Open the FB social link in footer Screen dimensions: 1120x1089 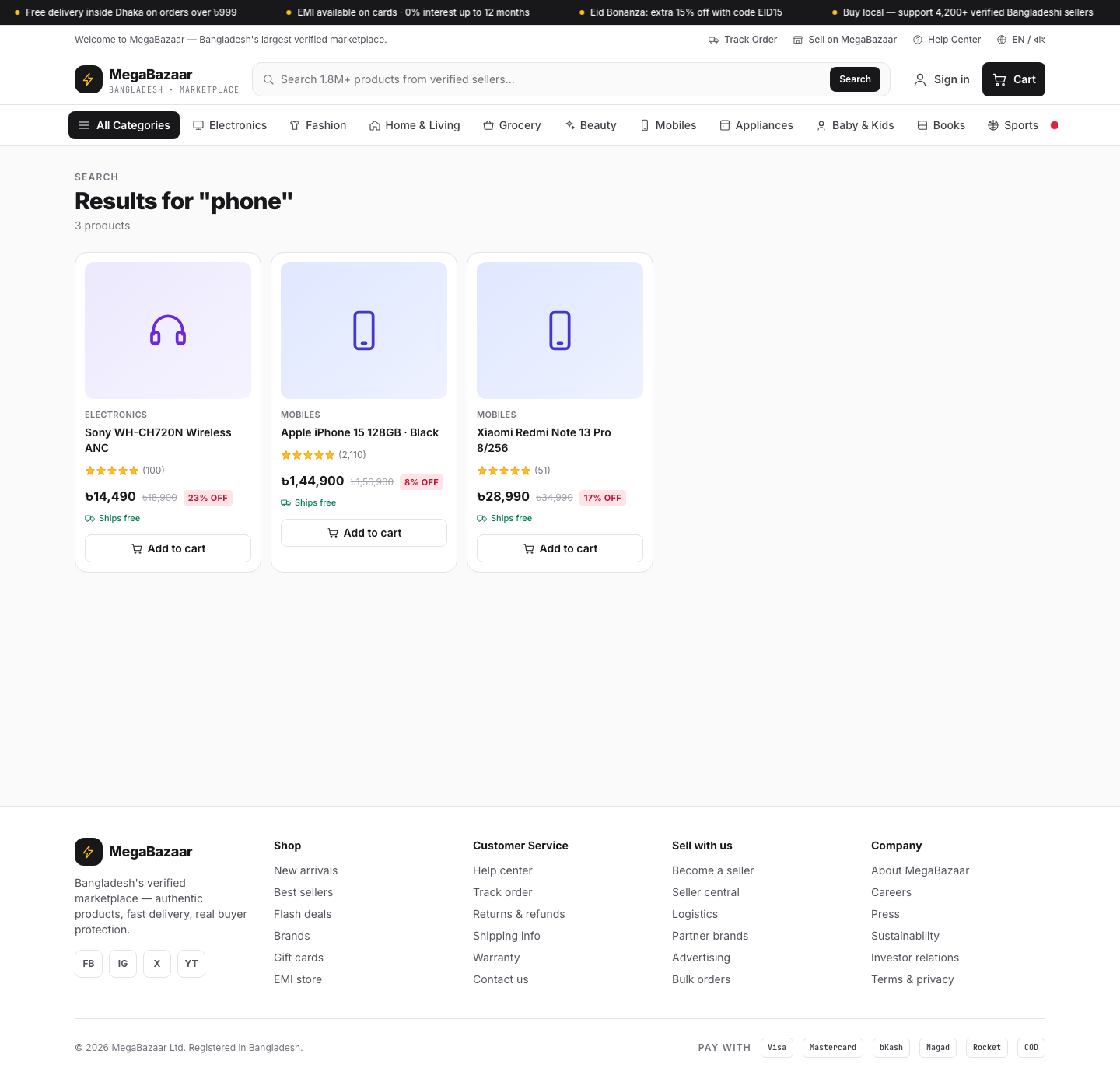pos(89,964)
